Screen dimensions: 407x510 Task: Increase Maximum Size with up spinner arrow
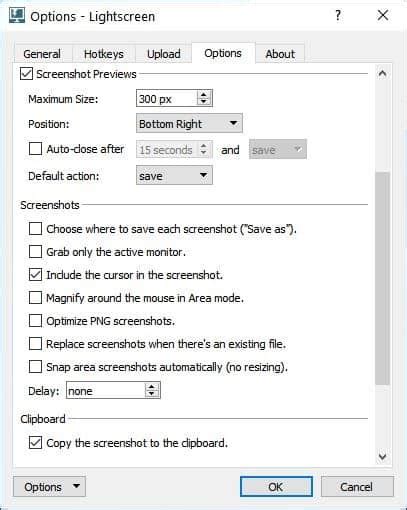point(203,95)
